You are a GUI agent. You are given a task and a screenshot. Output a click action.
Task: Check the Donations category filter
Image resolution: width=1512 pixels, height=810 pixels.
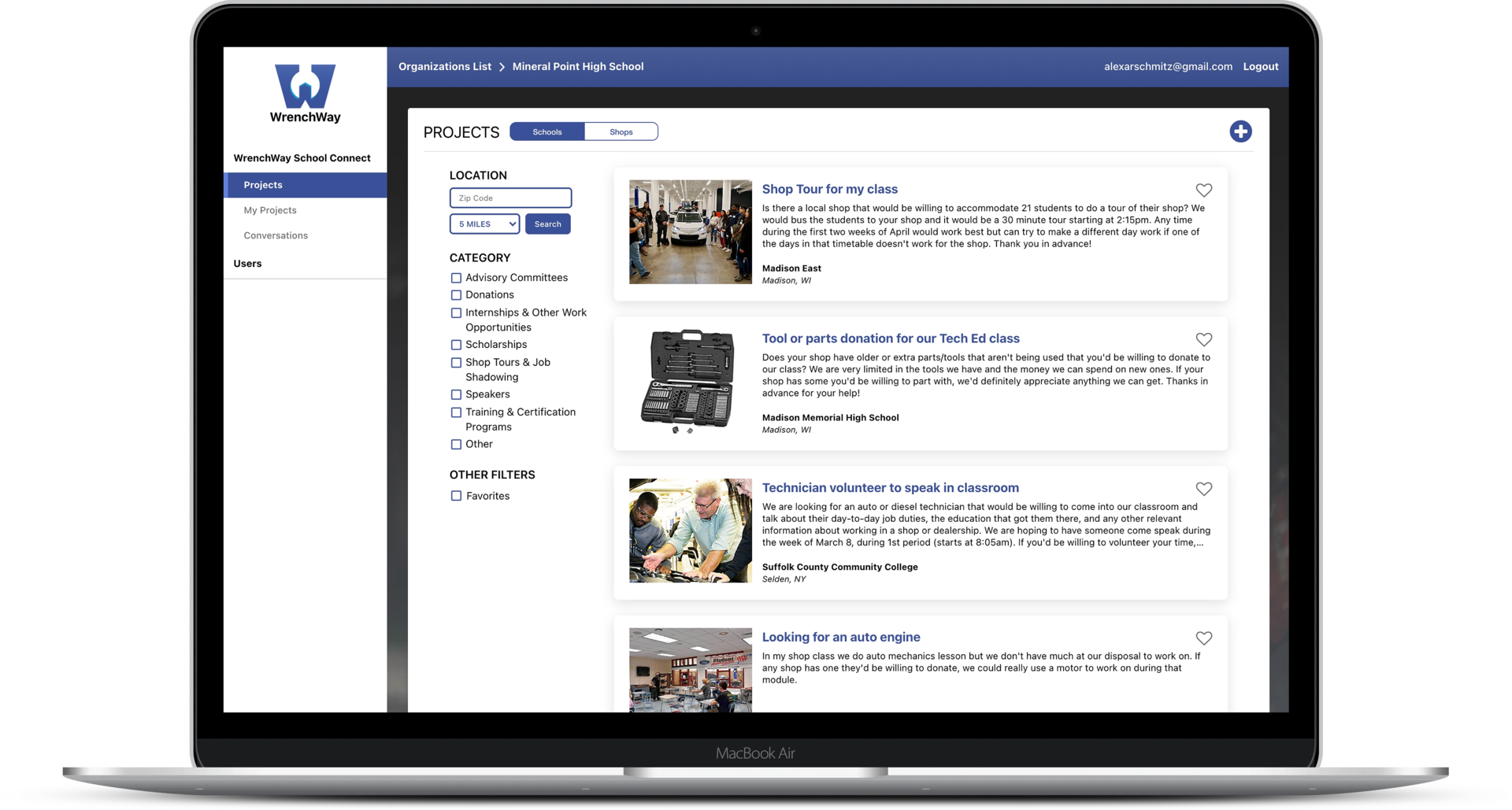(456, 295)
